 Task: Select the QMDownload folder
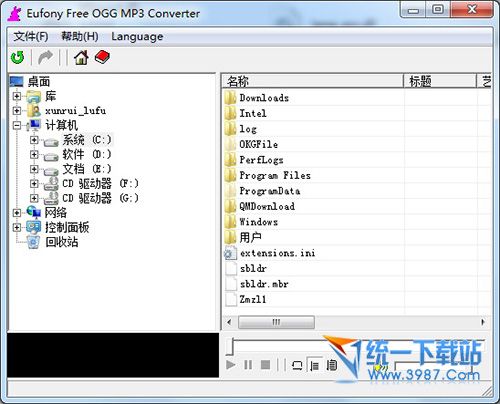pos(267,206)
